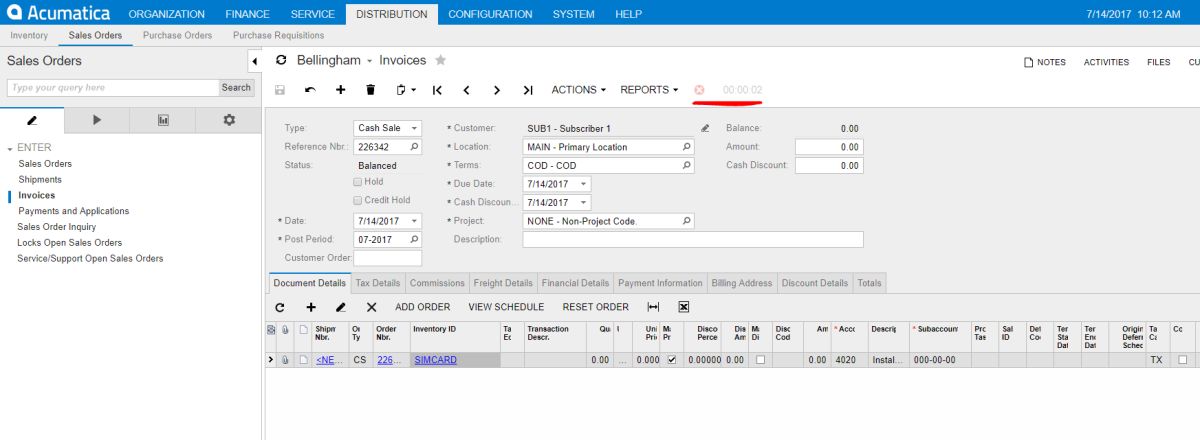Toggle Manual Price checkbox in SIMCARD row
The width and height of the screenshot is (1200, 440).
[x=671, y=359]
